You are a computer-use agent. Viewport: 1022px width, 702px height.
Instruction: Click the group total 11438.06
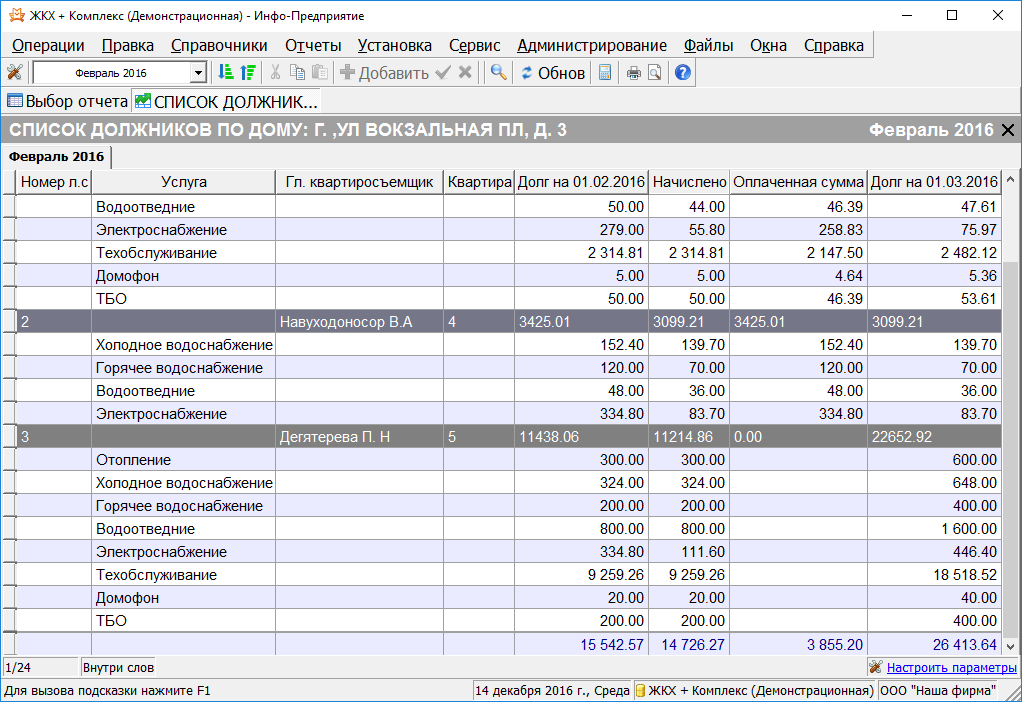(x=581, y=437)
